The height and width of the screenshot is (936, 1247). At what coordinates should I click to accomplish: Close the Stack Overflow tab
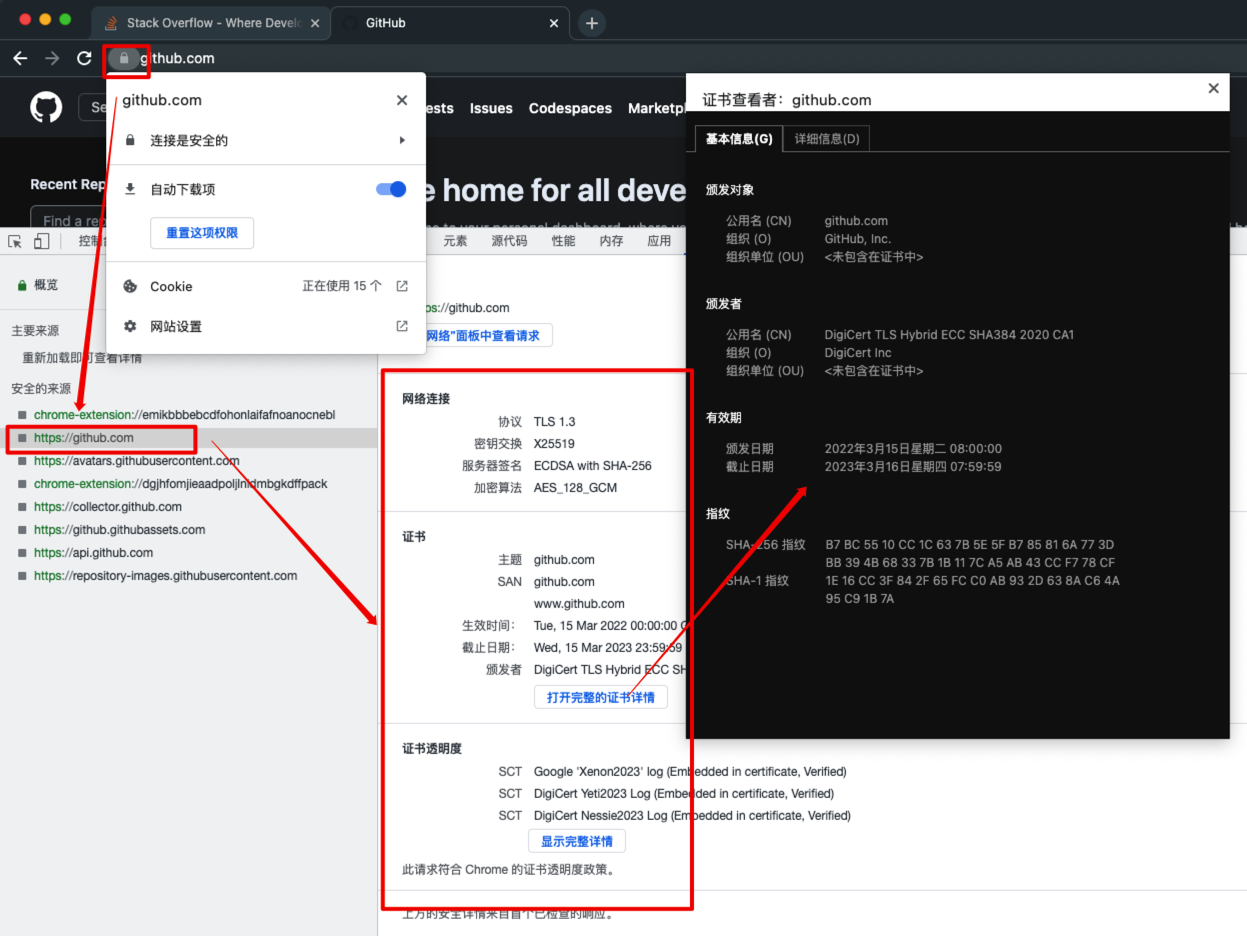point(313,23)
